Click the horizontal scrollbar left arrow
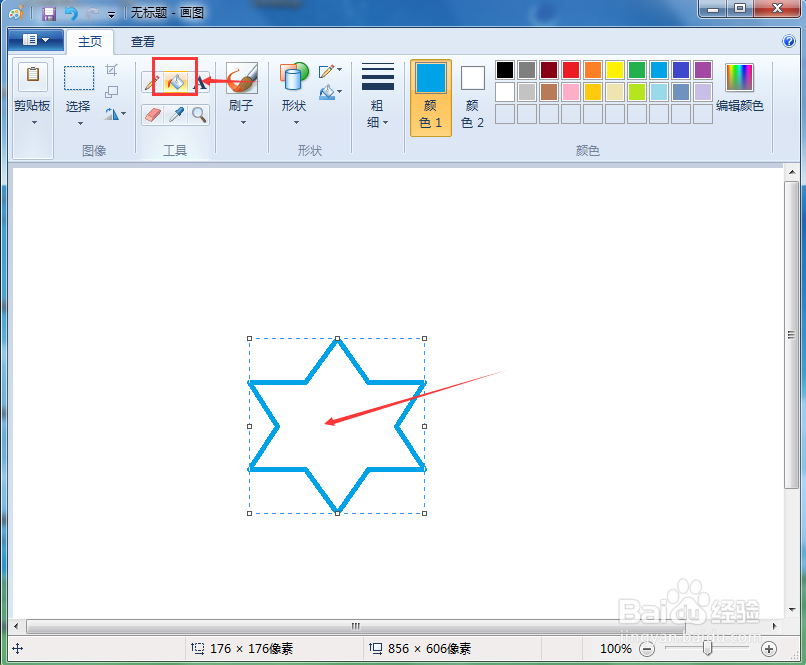 [x=16, y=626]
